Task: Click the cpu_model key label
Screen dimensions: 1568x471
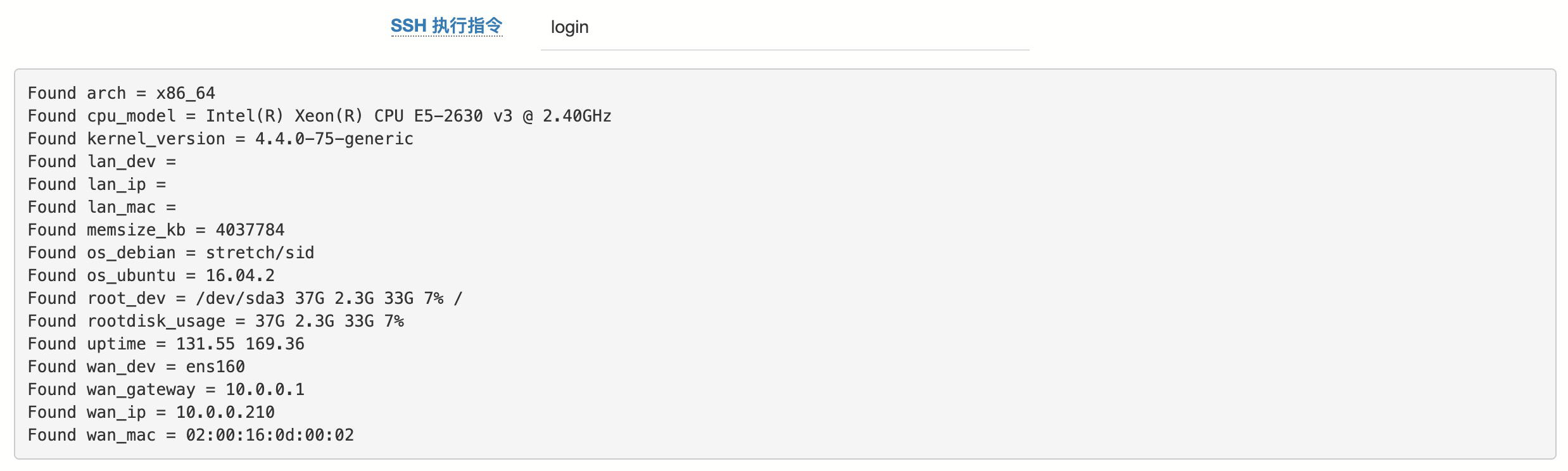Action: (131, 116)
